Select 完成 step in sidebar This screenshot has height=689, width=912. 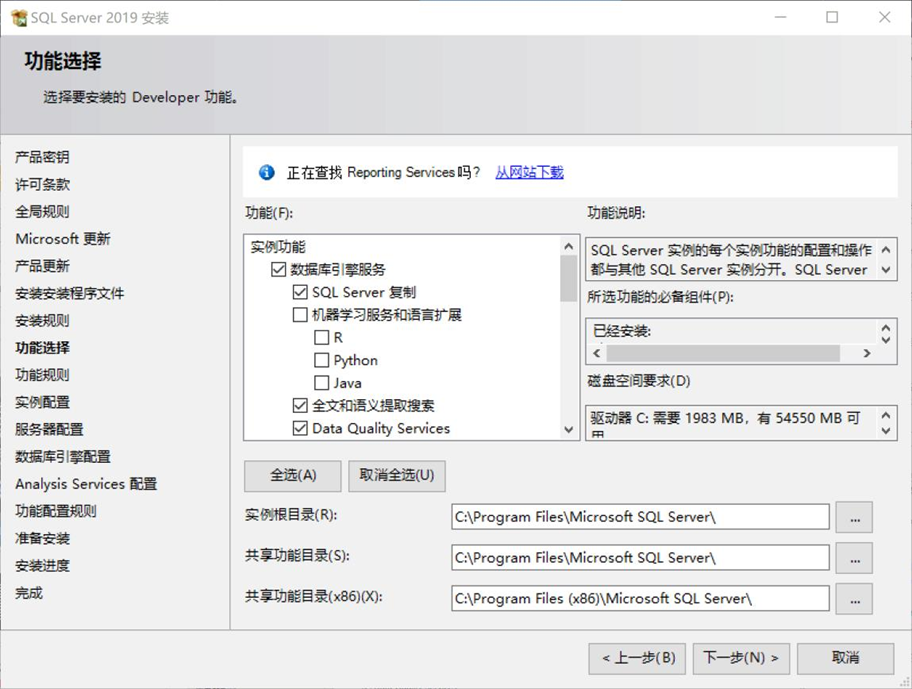[x=28, y=593]
